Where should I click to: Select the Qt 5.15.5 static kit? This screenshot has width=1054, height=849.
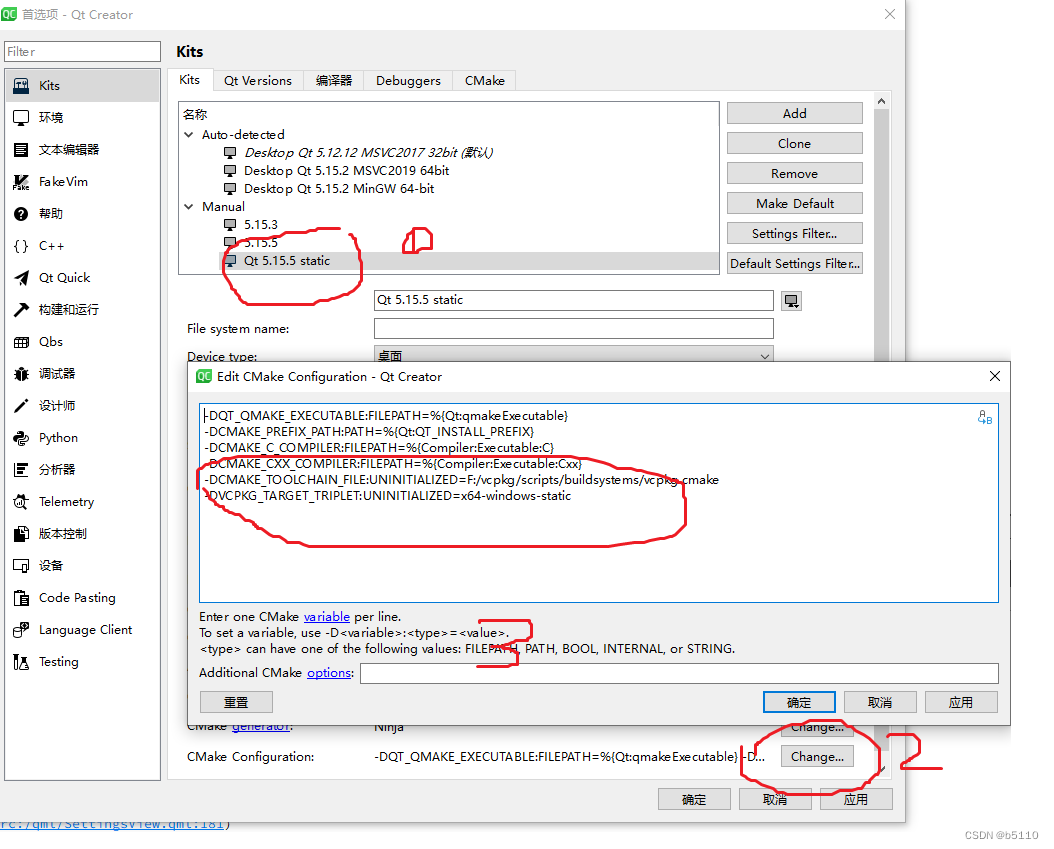point(286,261)
